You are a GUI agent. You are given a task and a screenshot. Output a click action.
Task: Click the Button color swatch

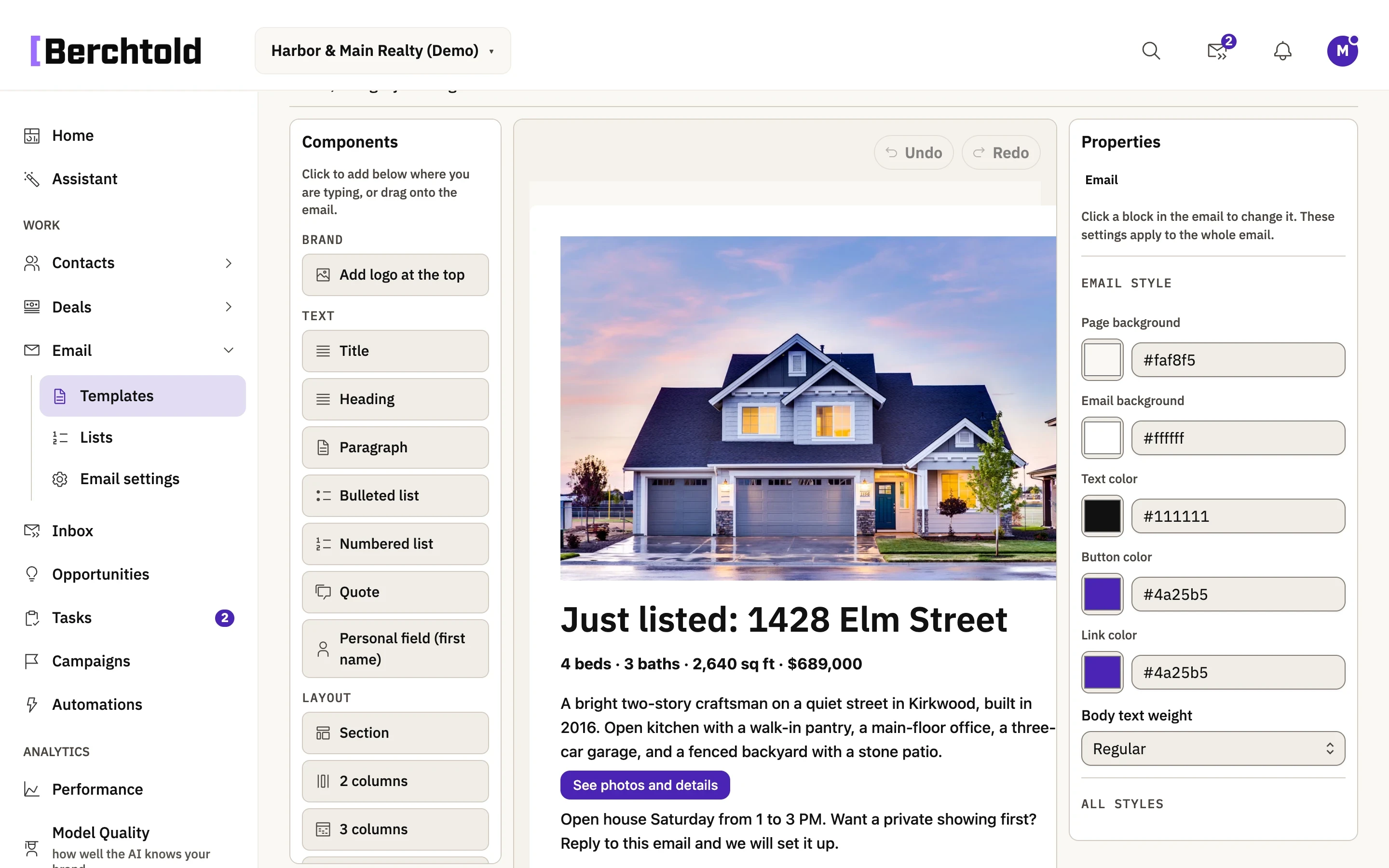pyautogui.click(x=1102, y=594)
